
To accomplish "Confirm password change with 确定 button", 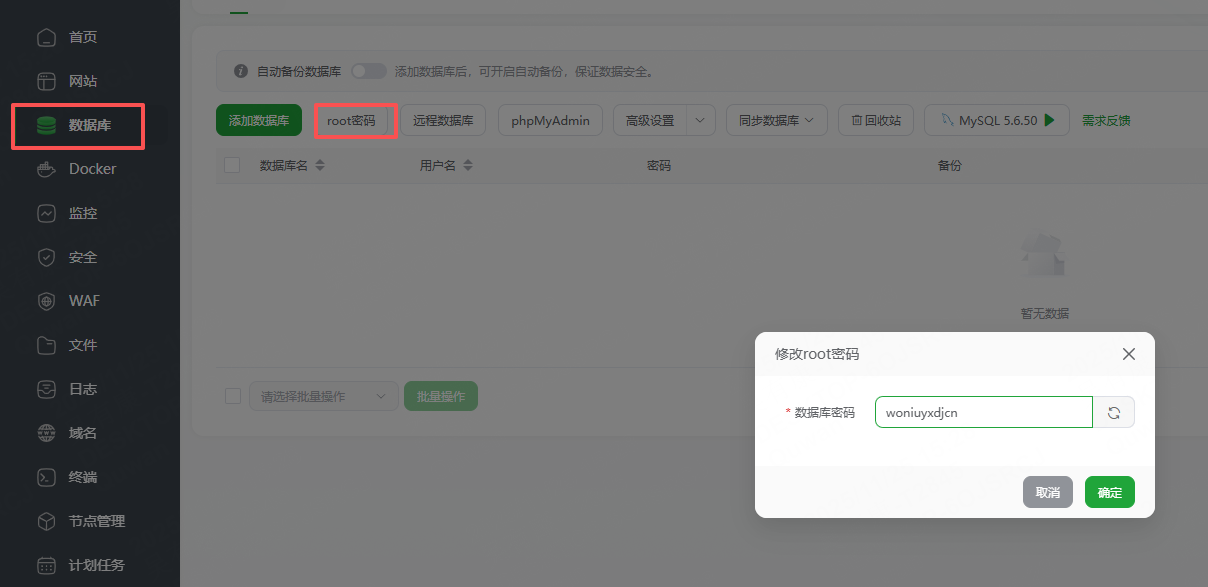I will 1109,491.
